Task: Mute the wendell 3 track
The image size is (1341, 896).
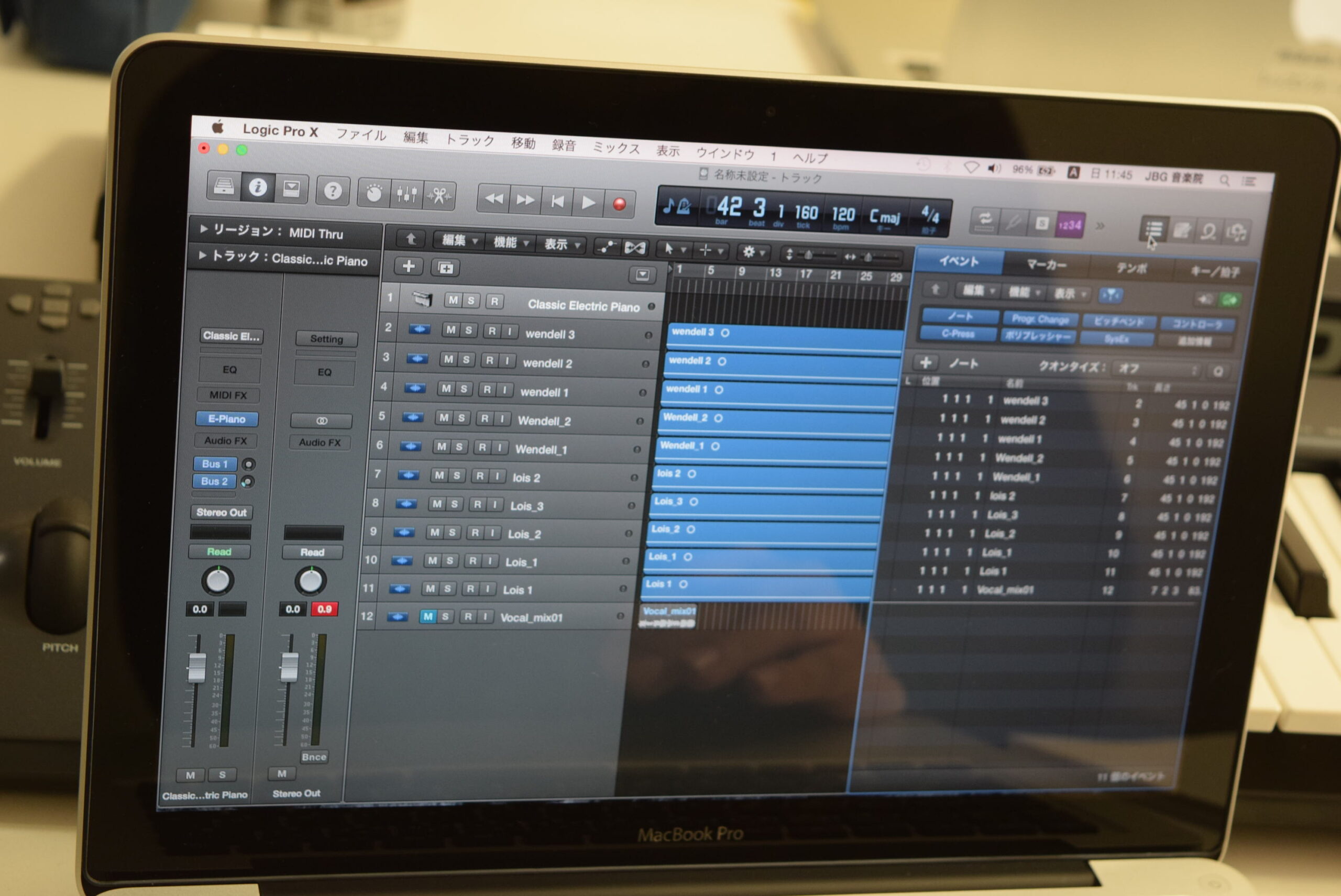Action: coord(450,330)
